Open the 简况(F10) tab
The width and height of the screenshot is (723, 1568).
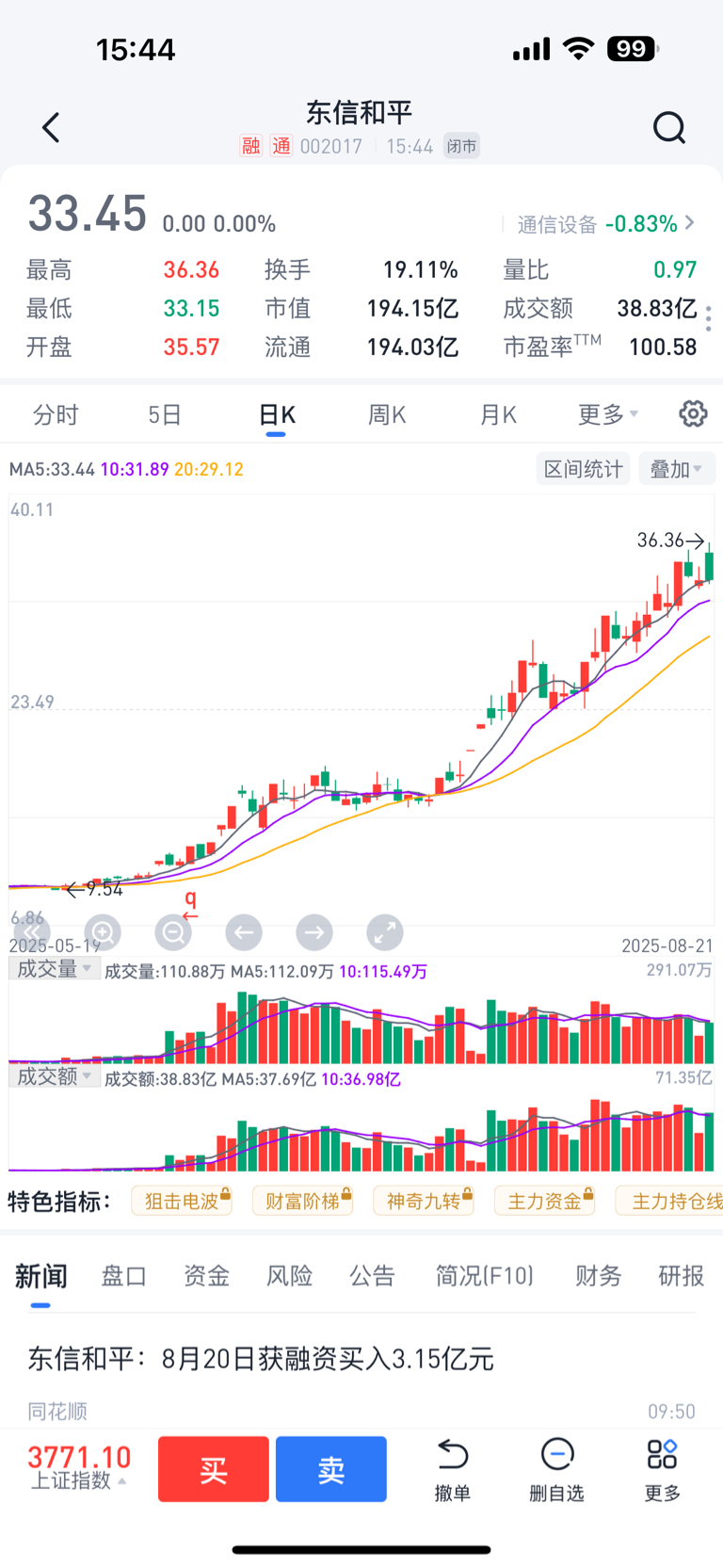click(485, 1276)
